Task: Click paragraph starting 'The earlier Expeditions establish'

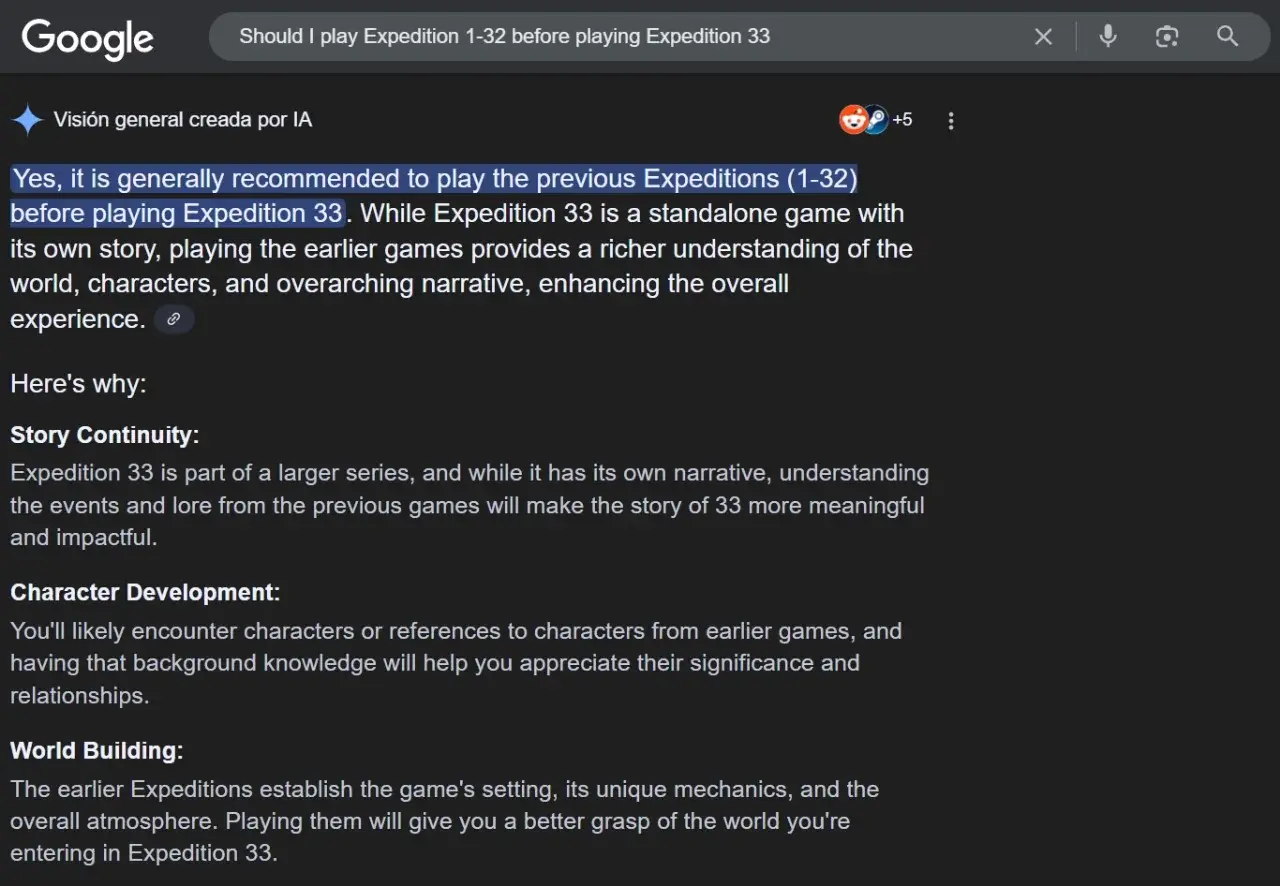Action: click(445, 821)
